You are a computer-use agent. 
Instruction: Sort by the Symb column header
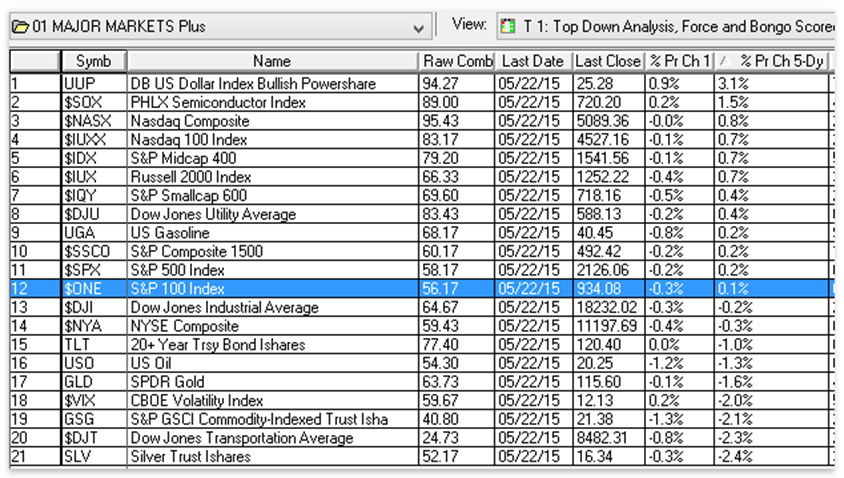tap(94, 61)
